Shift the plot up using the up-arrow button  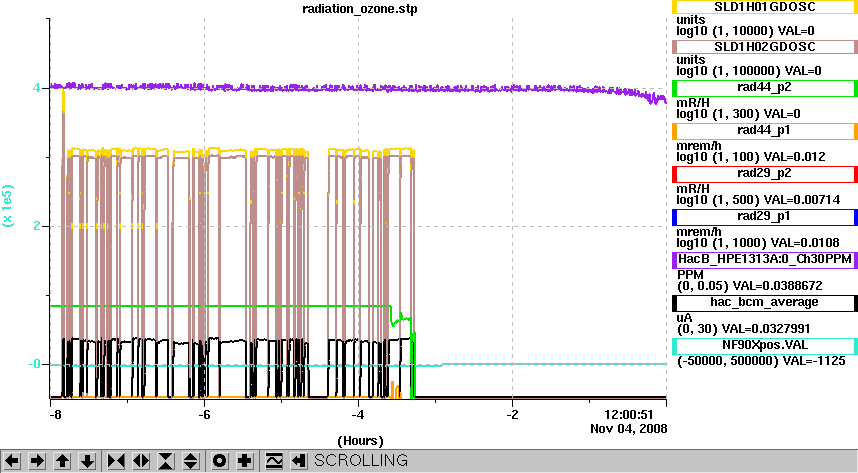[x=62, y=461]
